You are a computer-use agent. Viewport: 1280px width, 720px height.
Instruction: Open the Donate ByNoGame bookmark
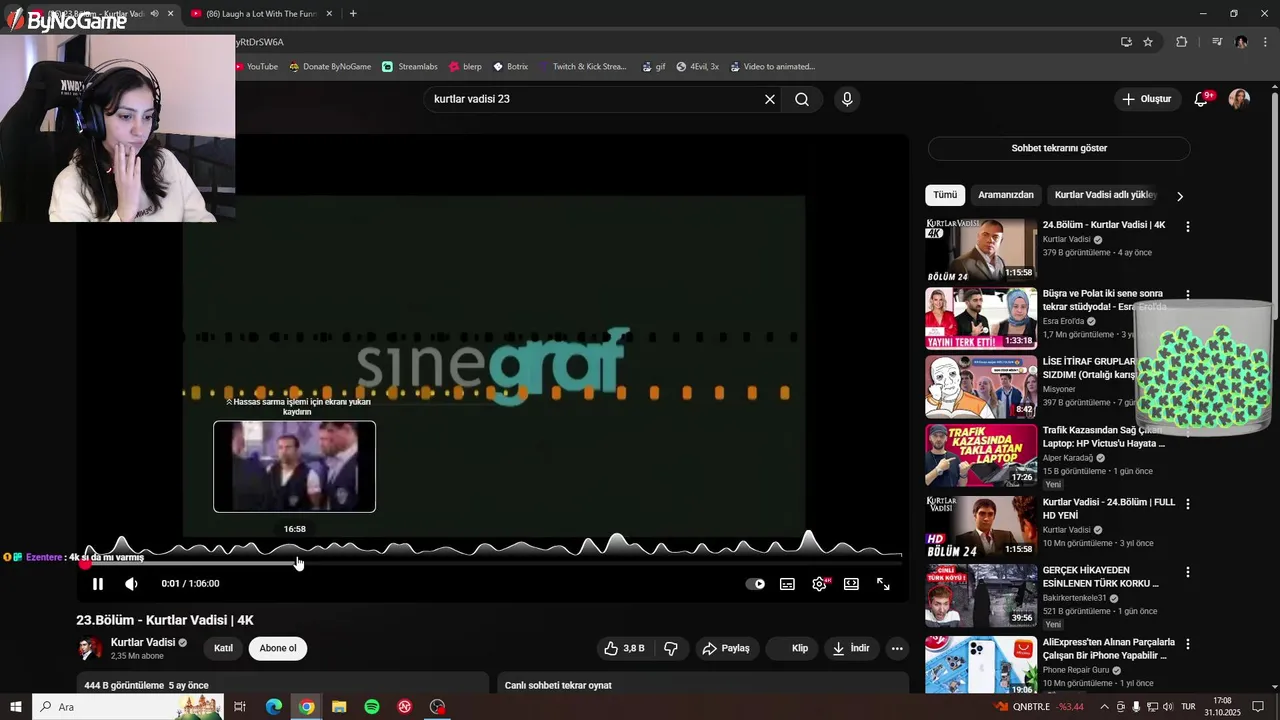pos(330,67)
